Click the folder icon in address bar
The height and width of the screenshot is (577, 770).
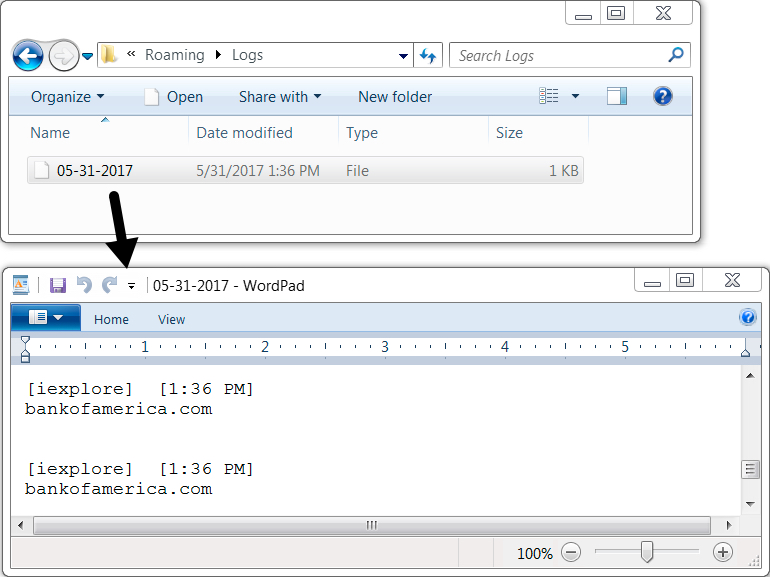pyautogui.click(x=109, y=55)
